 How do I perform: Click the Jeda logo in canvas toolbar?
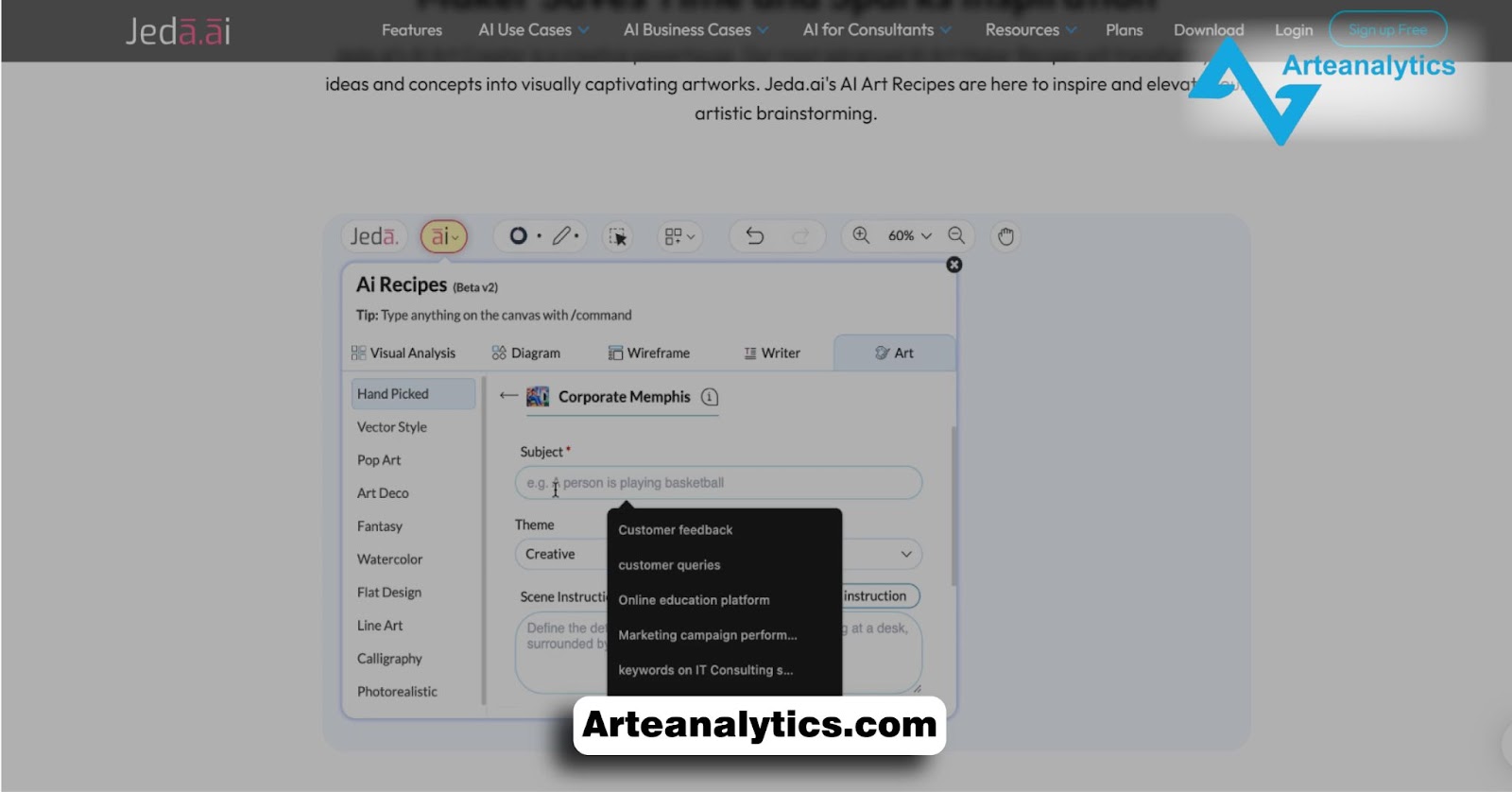374,236
